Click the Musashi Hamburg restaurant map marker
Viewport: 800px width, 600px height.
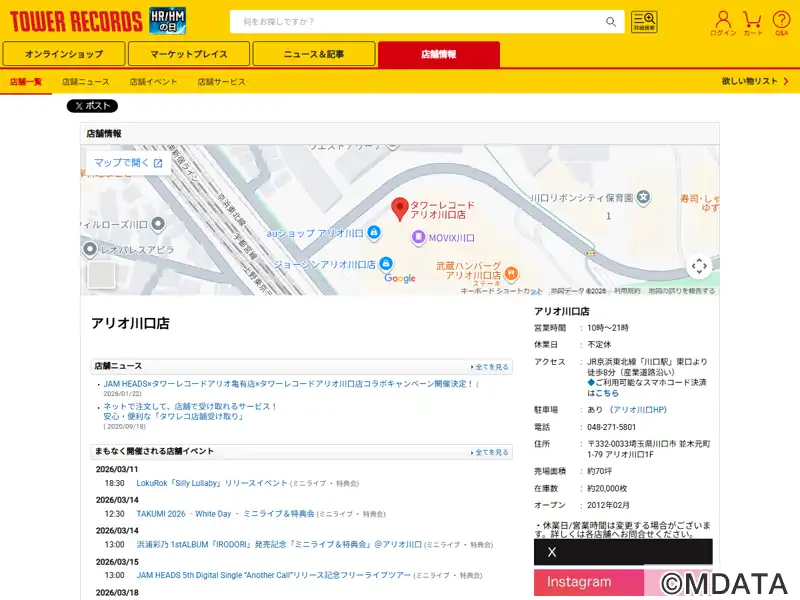pos(511,274)
